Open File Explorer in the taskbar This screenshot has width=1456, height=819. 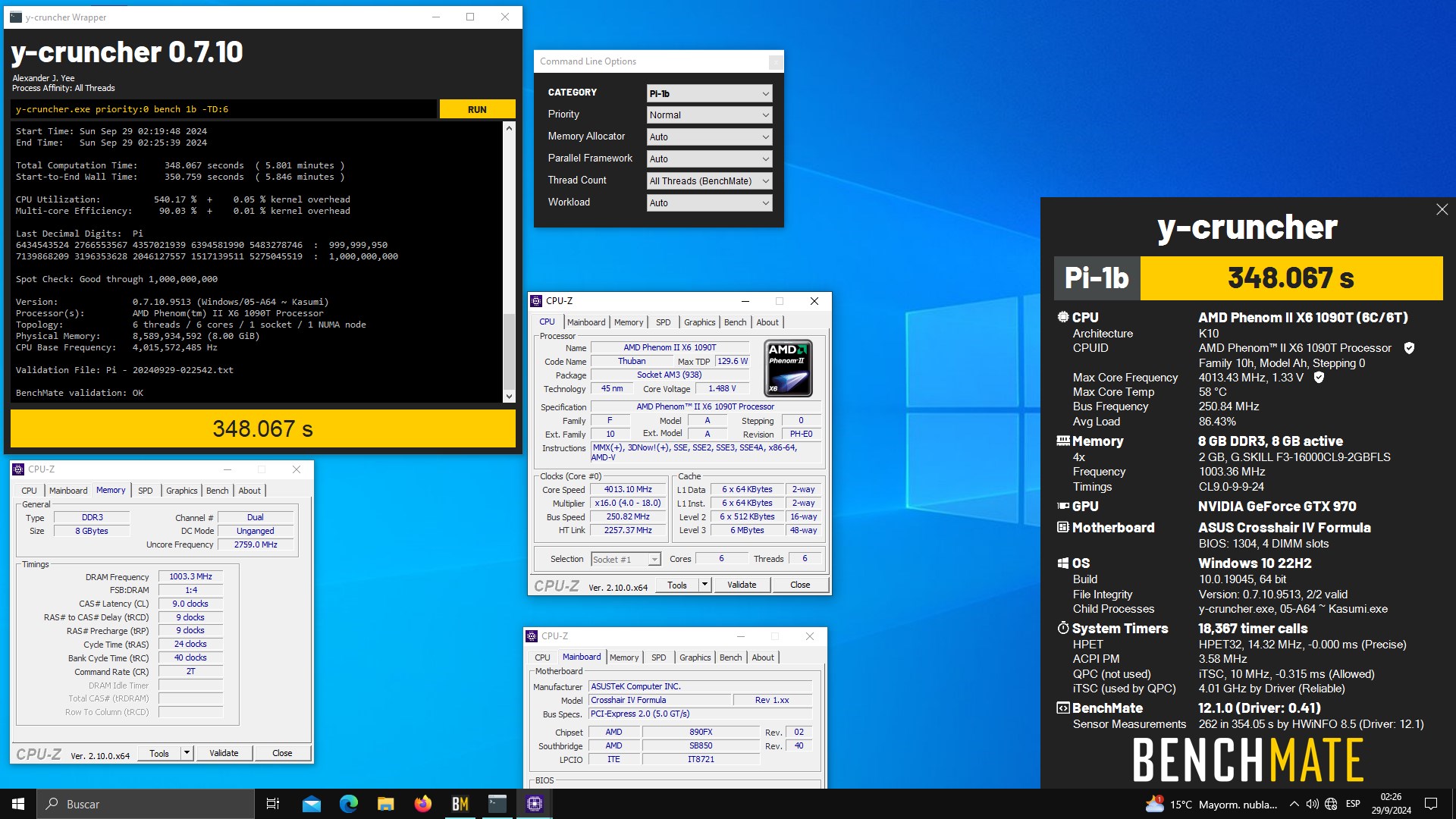tap(386, 804)
